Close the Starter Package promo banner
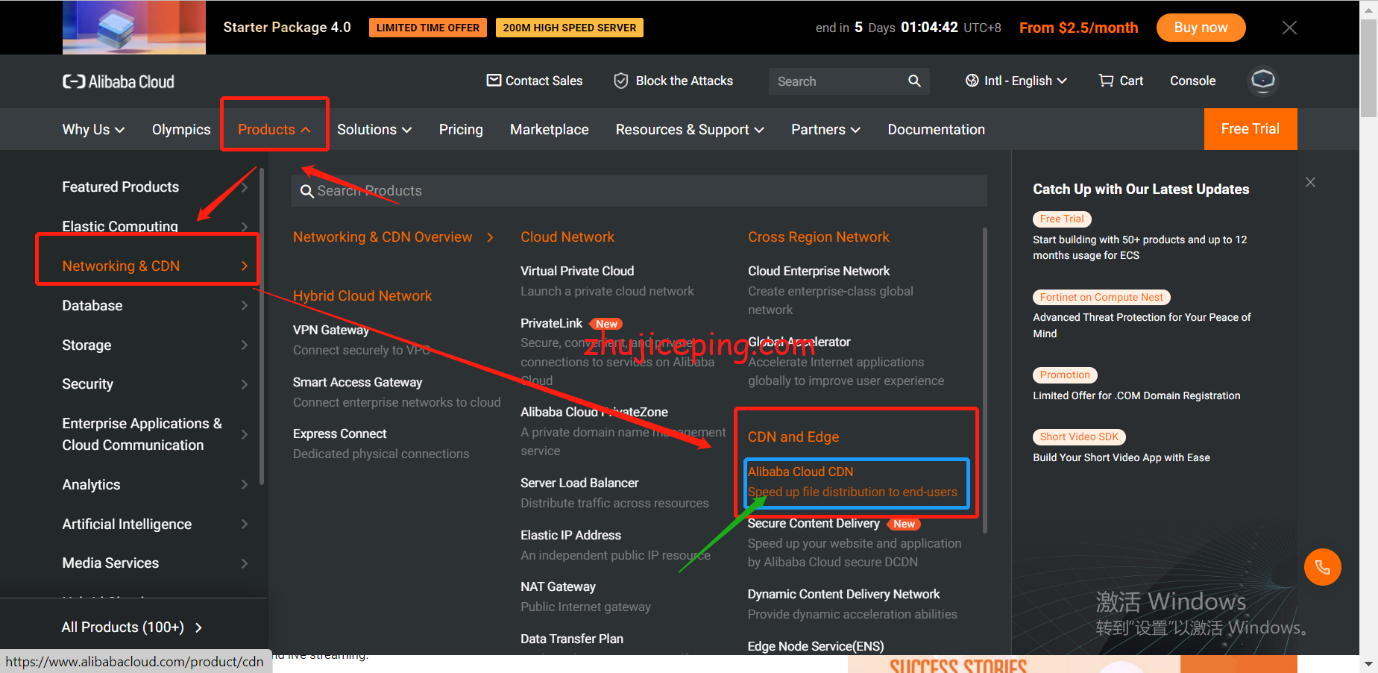Screen dimensions: 1378x673 (1289, 28)
